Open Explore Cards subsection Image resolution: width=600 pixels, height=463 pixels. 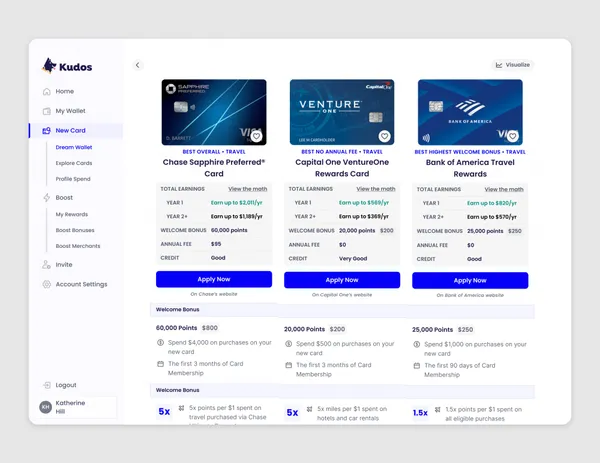(x=74, y=163)
